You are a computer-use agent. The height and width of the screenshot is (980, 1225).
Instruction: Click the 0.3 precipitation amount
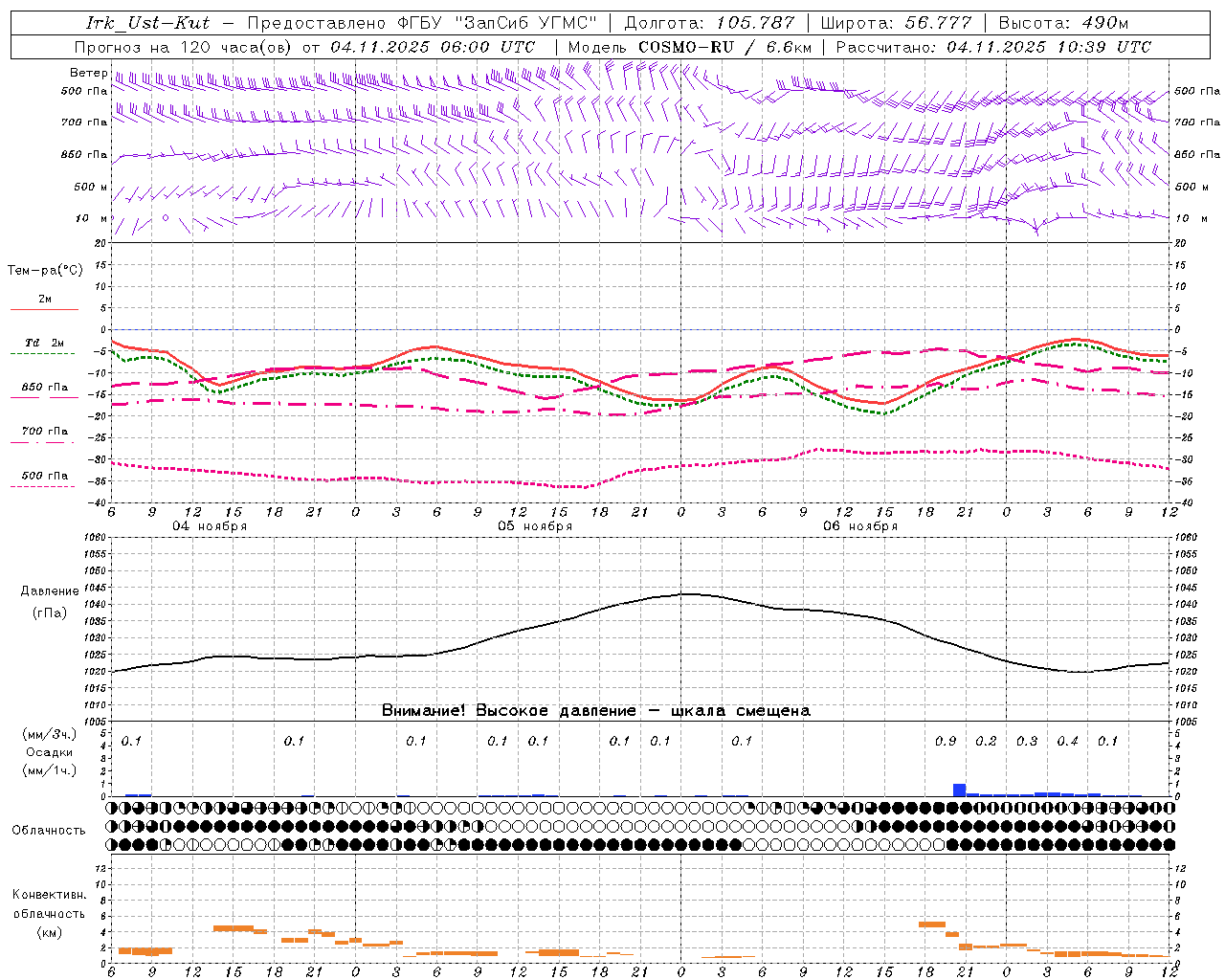click(1027, 742)
